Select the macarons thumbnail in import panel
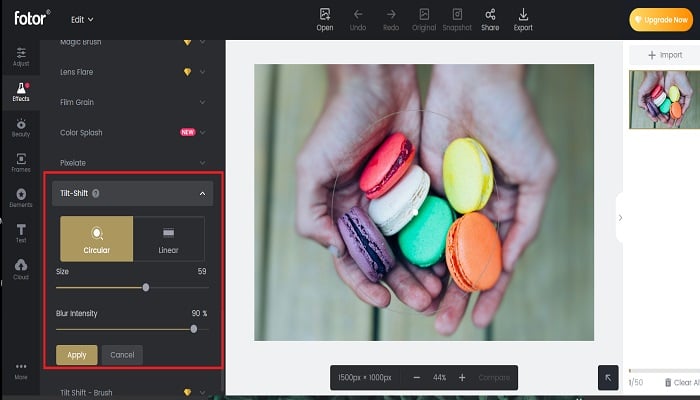The width and height of the screenshot is (700, 400). coord(664,99)
